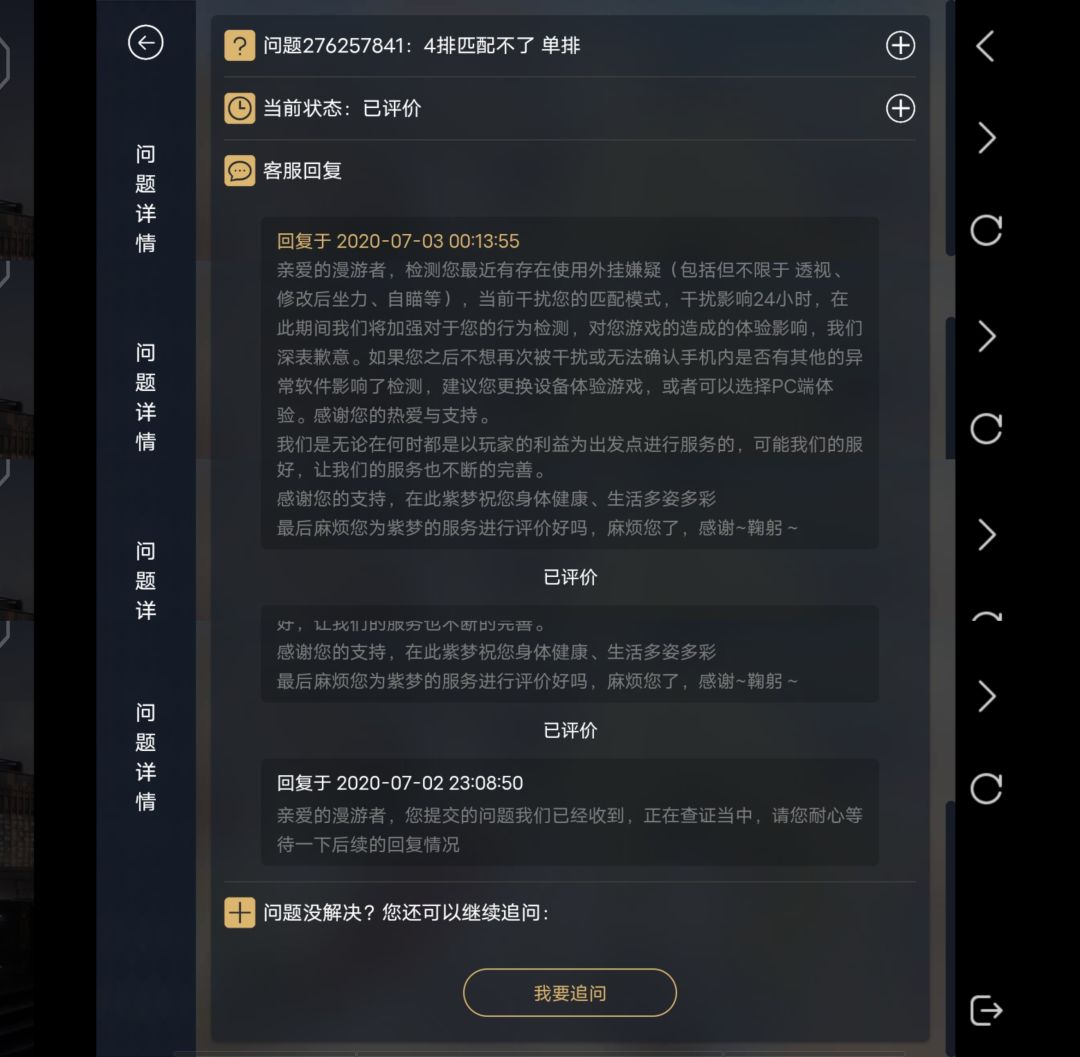The width and height of the screenshot is (1080, 1057).
Task: Click the exit icon at bottom right
Action: [986, 1010]
